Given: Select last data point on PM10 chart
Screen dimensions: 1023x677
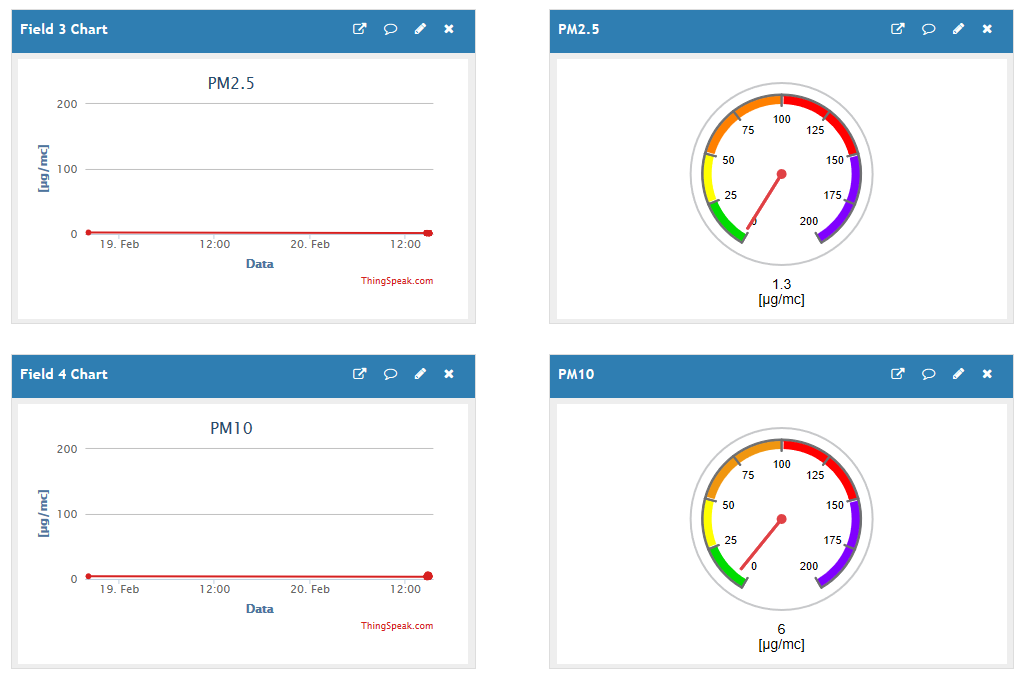Looking at the screenshot, I should 428,576.
